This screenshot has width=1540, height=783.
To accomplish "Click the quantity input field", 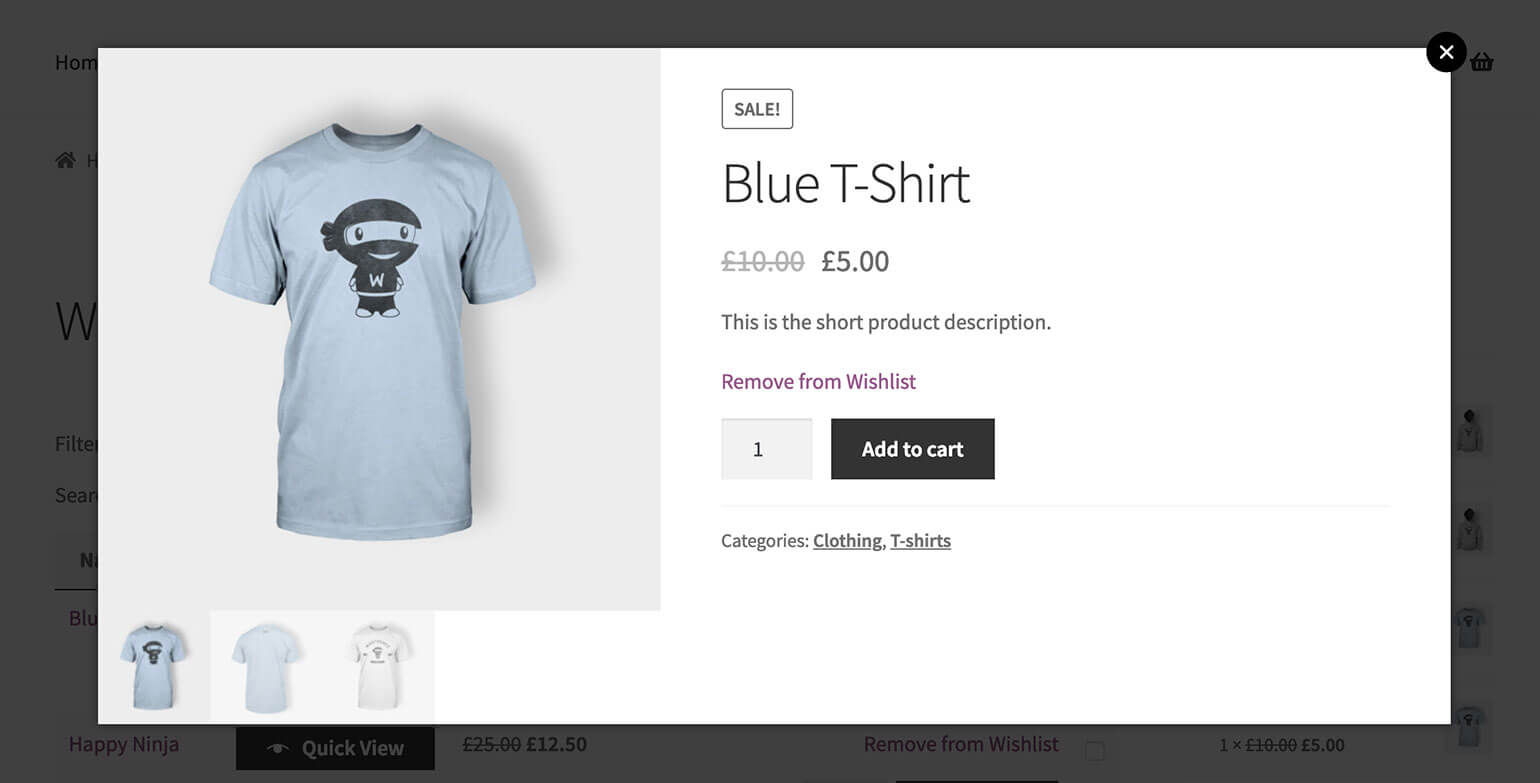I will [766, 449].
